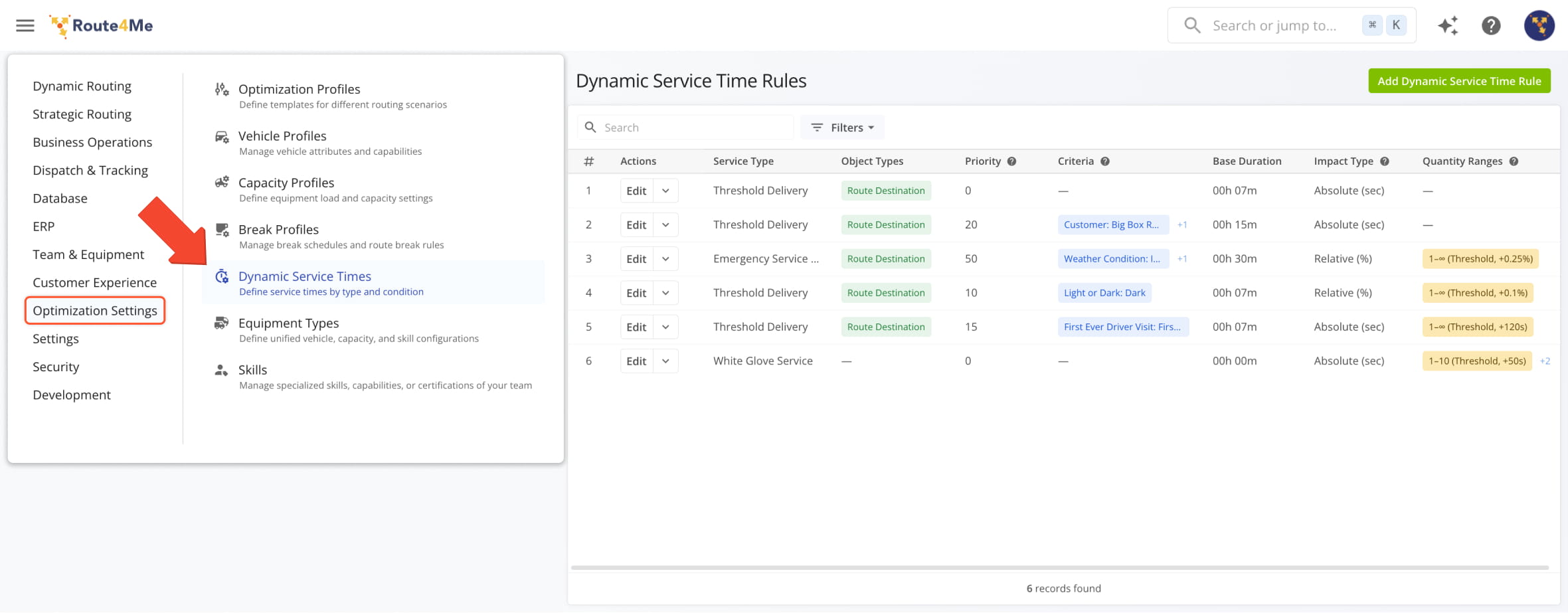
Task: Expand Edit dropdown arrow for row 2
Action: (x=665, y=224)
